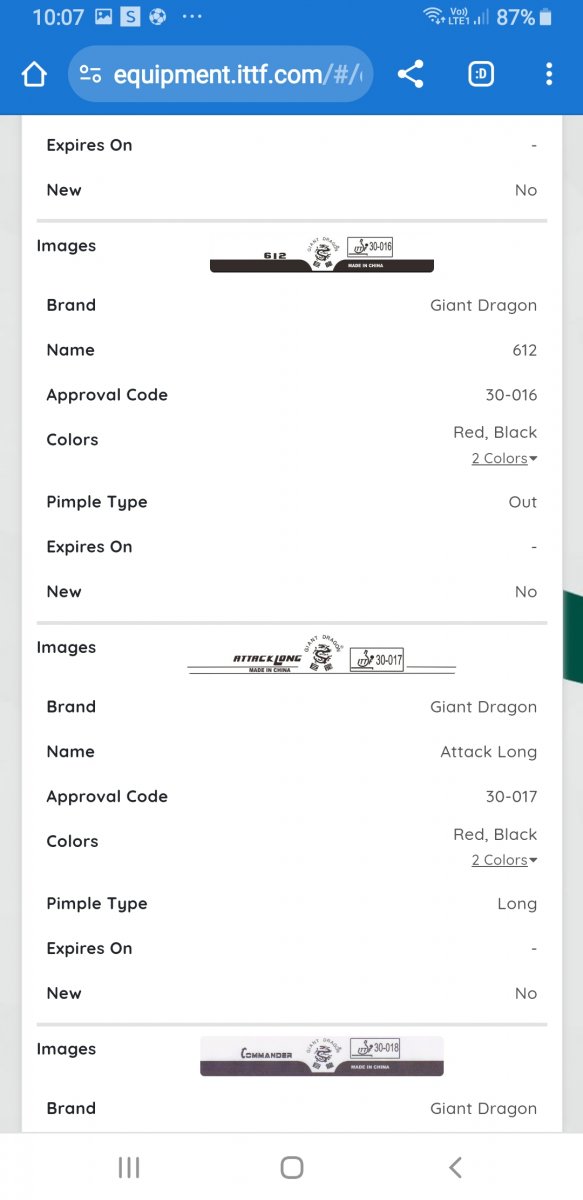Tap the share icon
The width and height of the screenshot is (583, 1200).
[410, 74]
